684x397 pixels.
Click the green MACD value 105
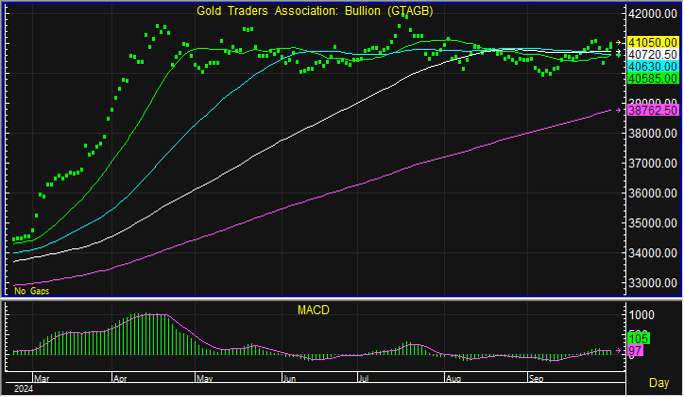(639, 338)
